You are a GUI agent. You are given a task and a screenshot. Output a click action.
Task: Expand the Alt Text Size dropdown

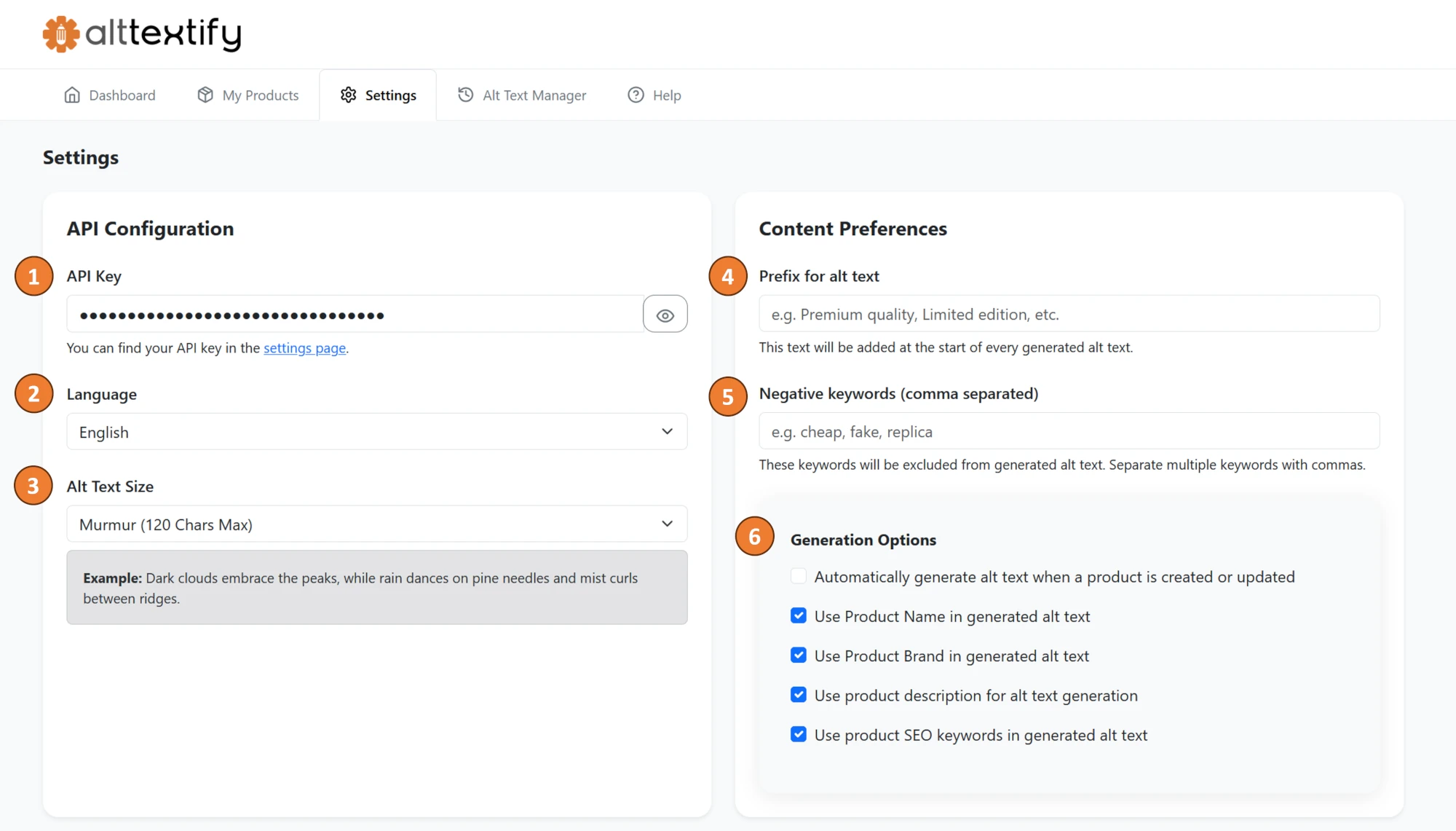point(376,524)
